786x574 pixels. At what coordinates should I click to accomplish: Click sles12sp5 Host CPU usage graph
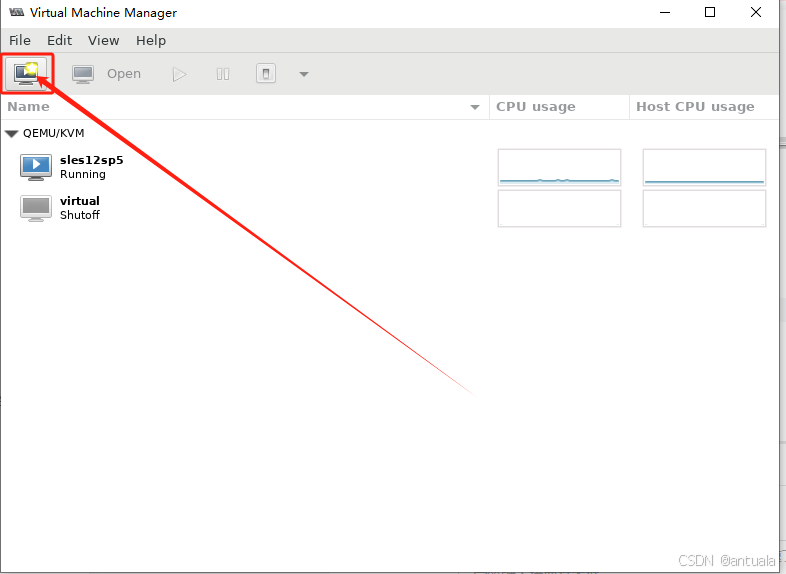pyautogui.click(x=704, y=167)
